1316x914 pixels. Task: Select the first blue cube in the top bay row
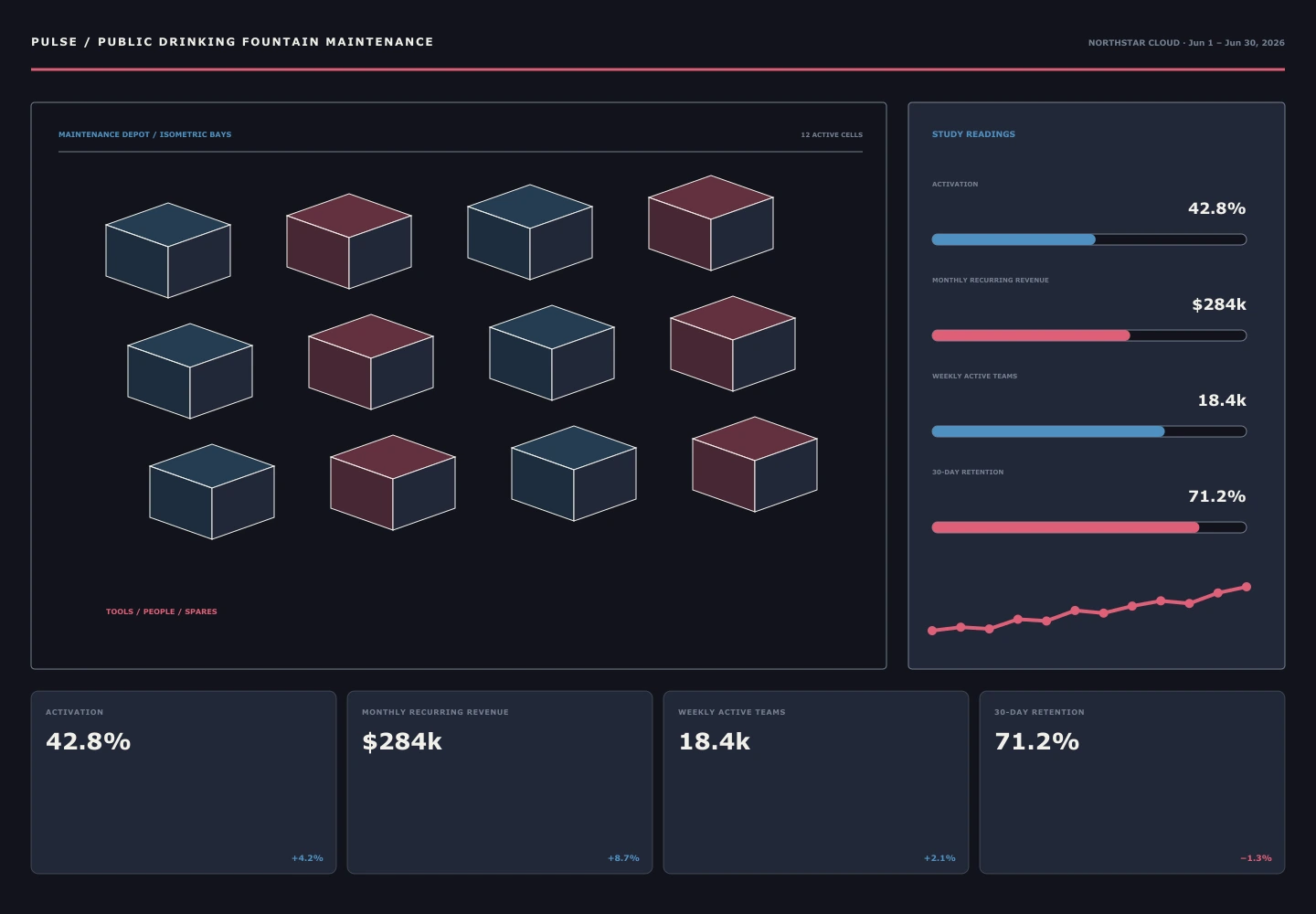pyautogui.click(x=168, y=250)
